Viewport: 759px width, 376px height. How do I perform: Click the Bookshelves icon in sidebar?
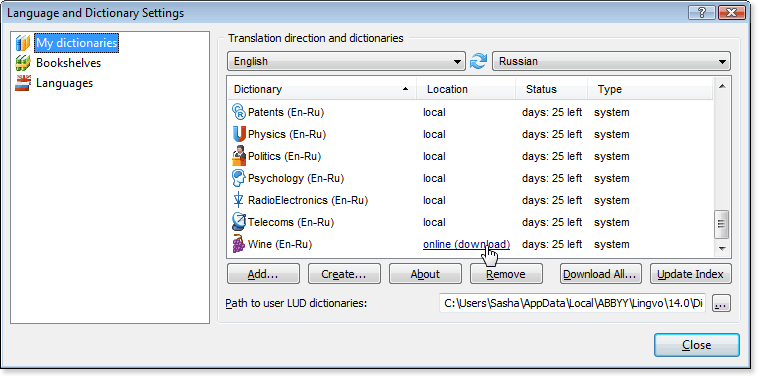[x=23, y=63]
